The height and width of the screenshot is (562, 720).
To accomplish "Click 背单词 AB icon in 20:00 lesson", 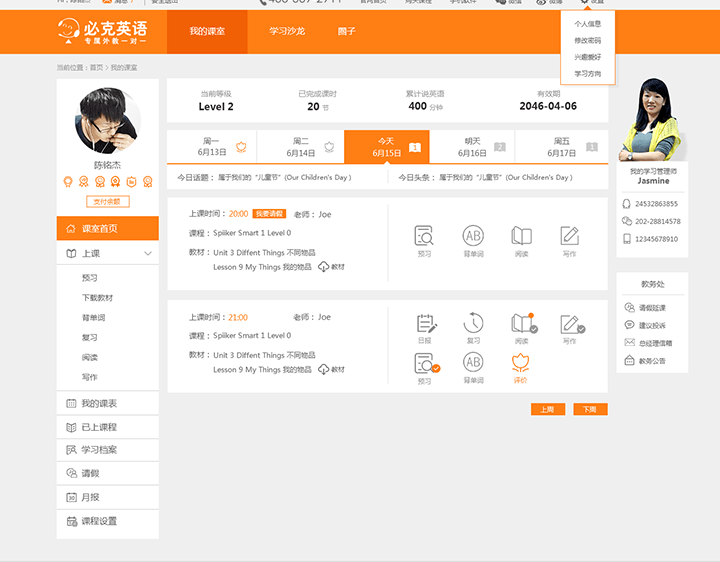I will [x=473, y=237].
